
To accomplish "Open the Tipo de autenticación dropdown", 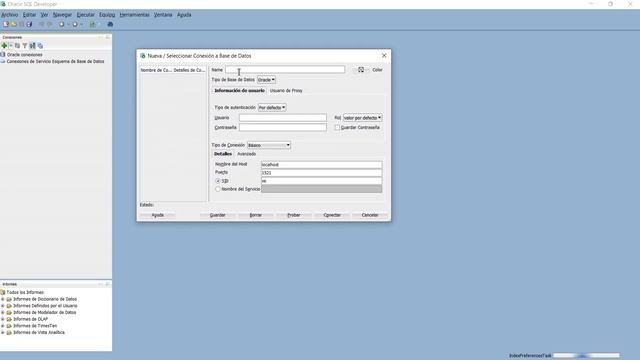I will 272,107.
